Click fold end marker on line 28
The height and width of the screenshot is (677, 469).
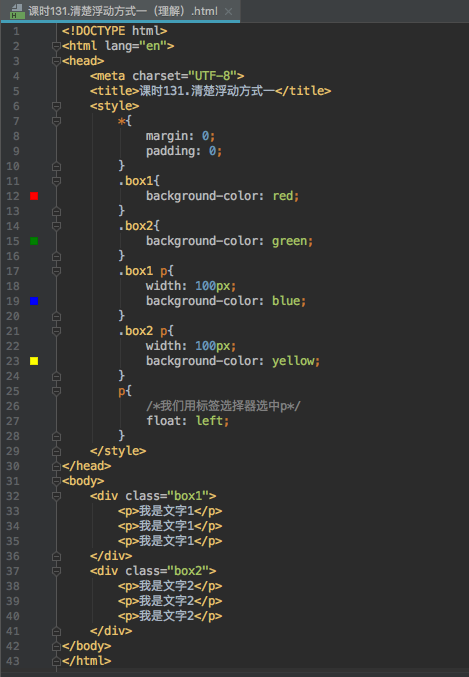click(56, 436)
